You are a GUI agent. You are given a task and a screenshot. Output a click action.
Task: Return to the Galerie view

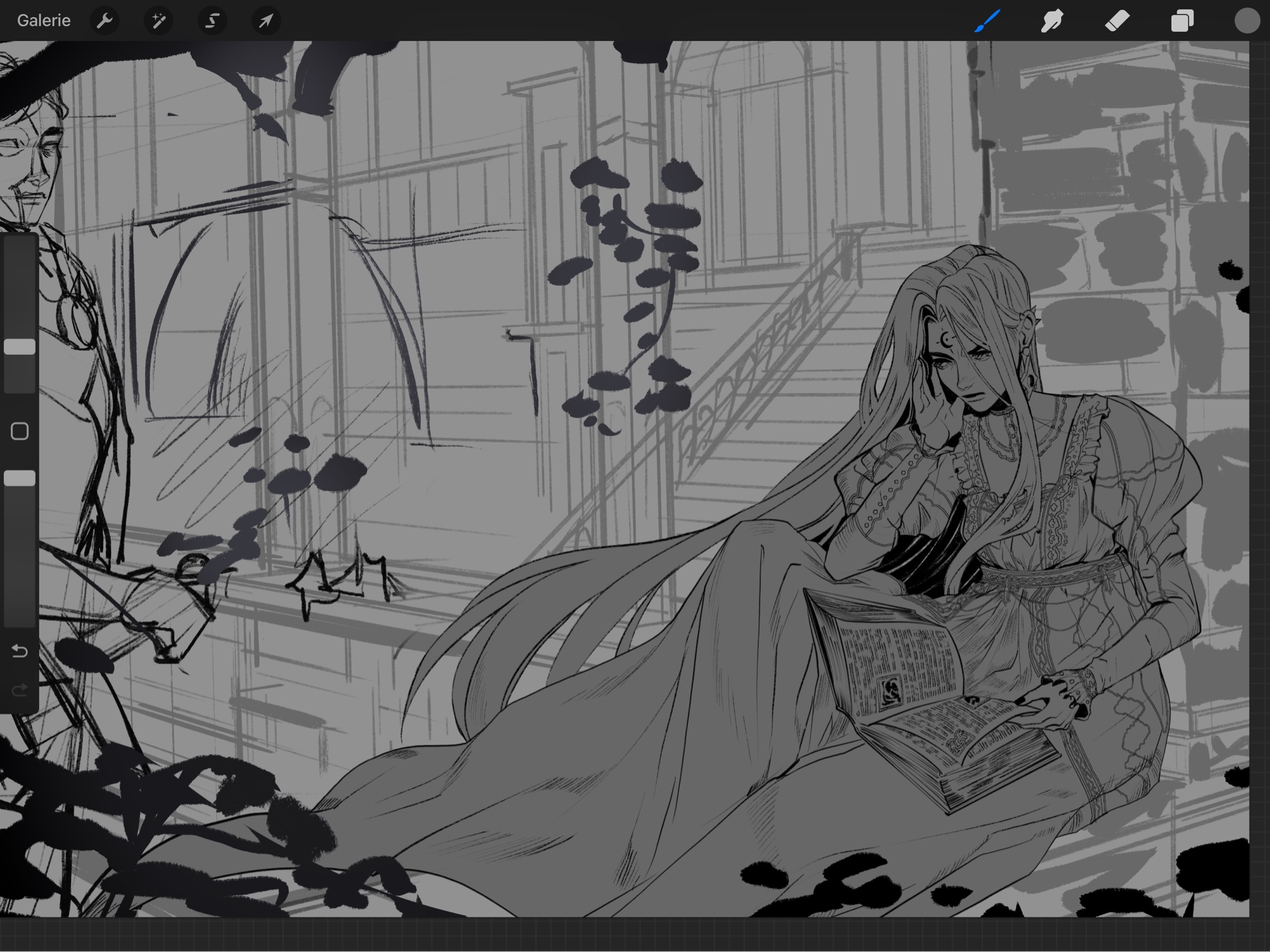[43, 20]
